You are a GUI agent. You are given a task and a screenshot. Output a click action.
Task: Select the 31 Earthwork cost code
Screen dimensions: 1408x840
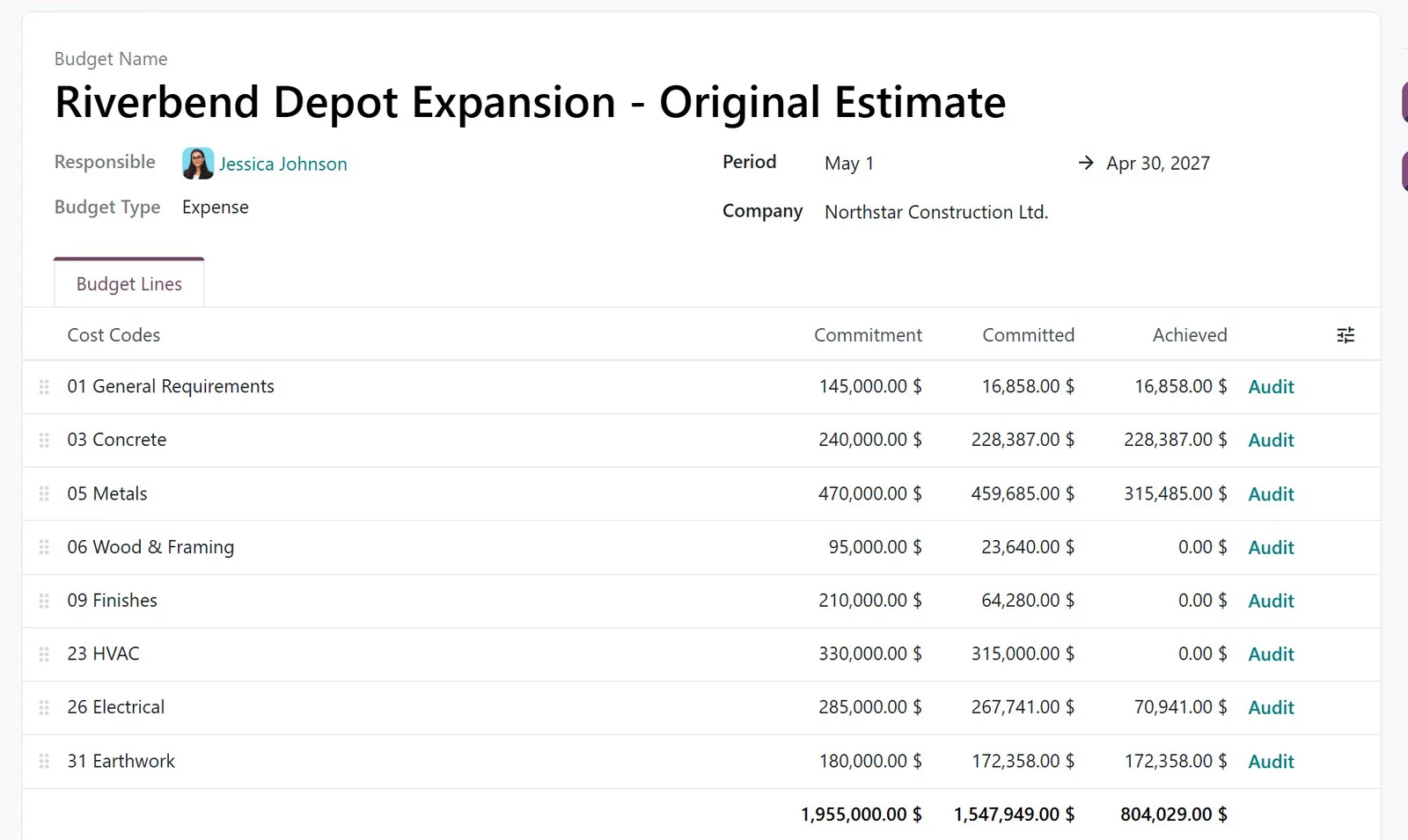tap(121, 762)
